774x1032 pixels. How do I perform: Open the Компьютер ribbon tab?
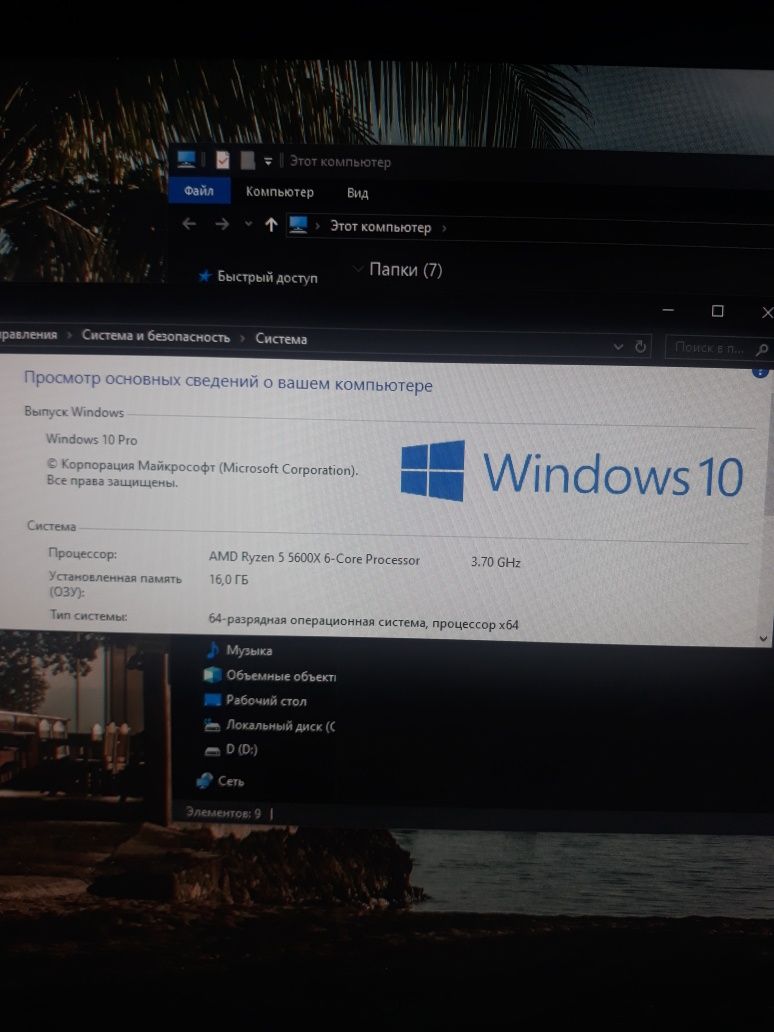(x=280, y=192)
